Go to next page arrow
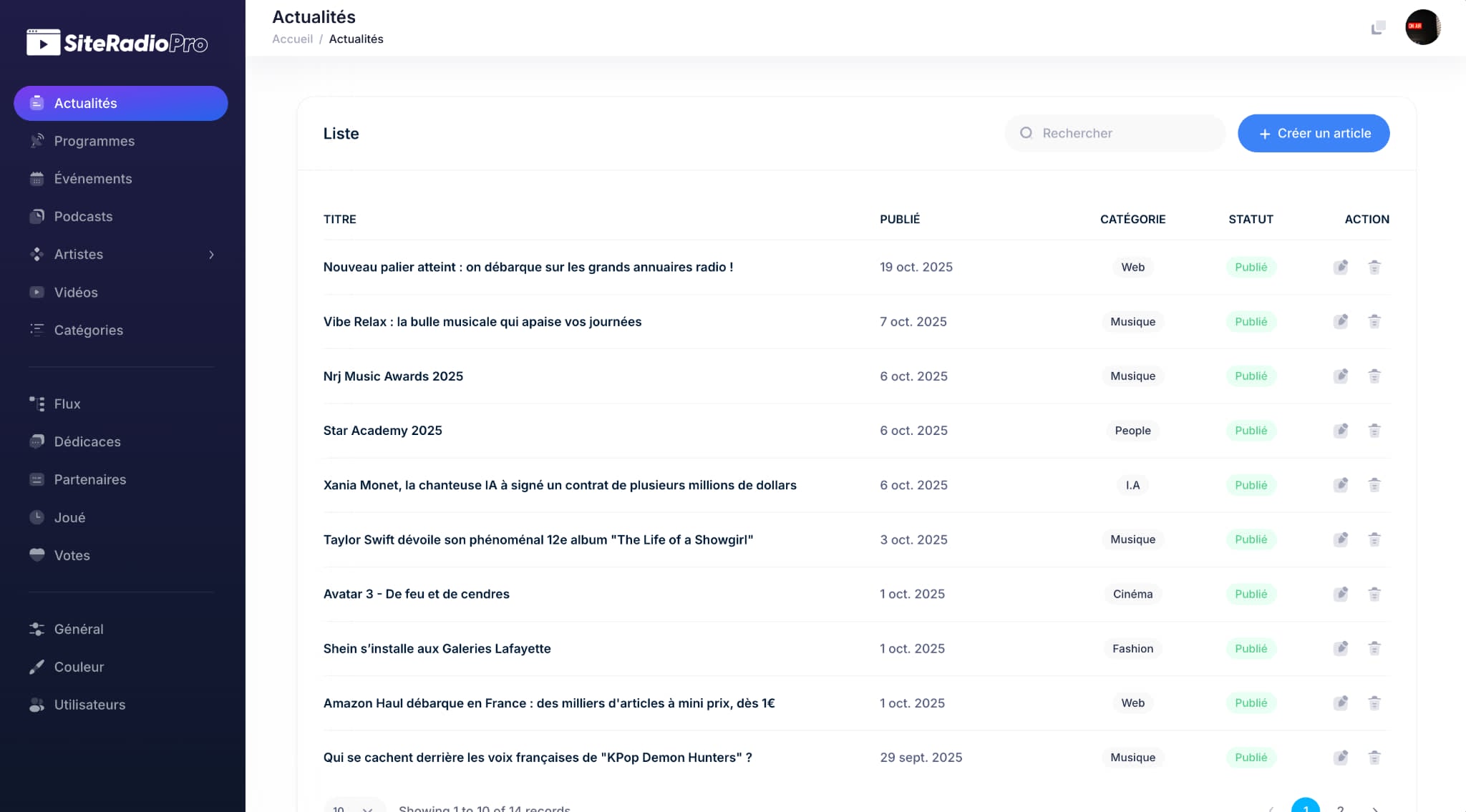 [x=1375, y=808]
